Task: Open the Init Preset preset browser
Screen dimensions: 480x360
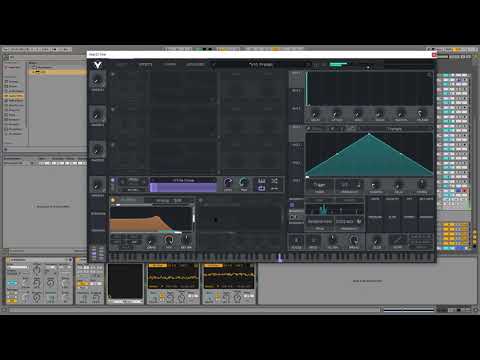Action: pos(261,65)
